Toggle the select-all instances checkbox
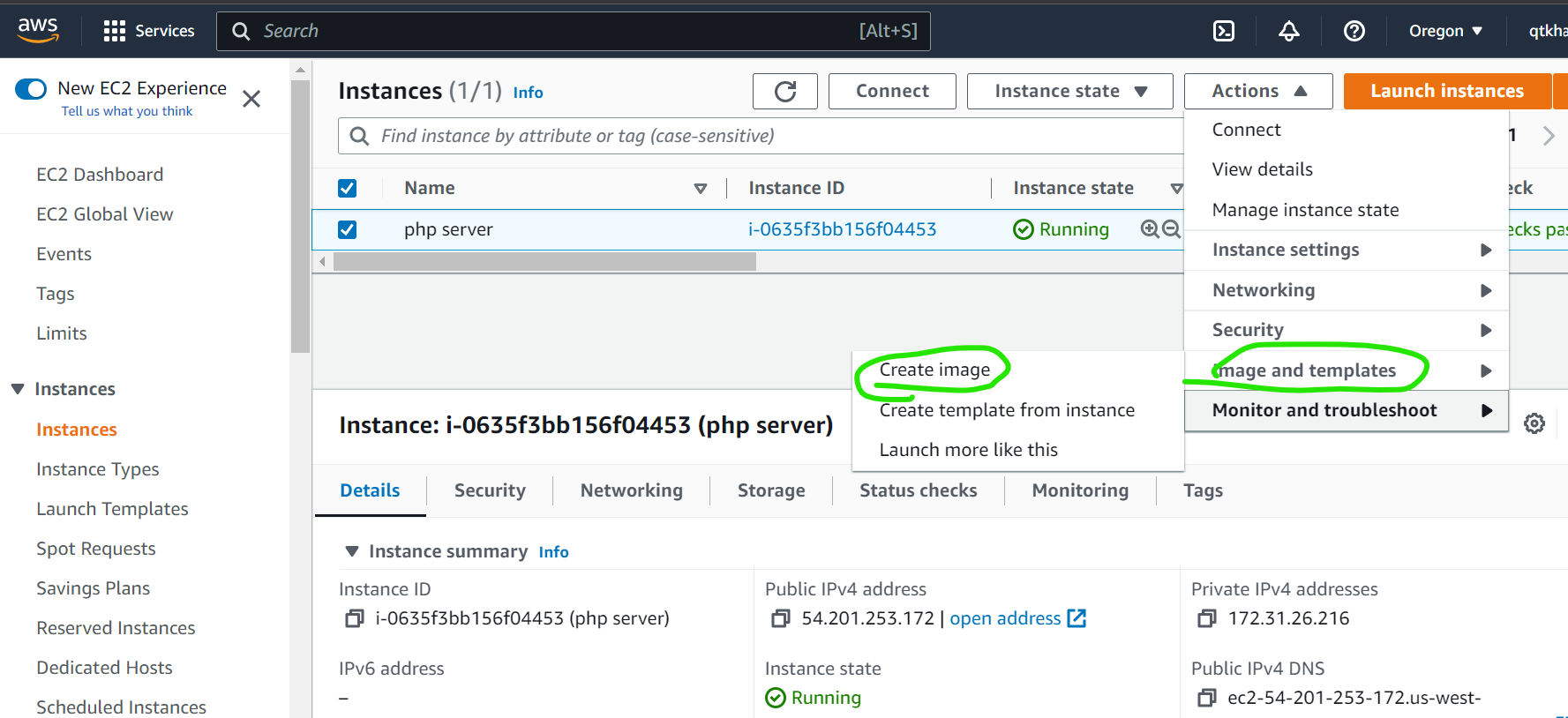The width and height of the screenshot is (1568, 718). [348, 188]
